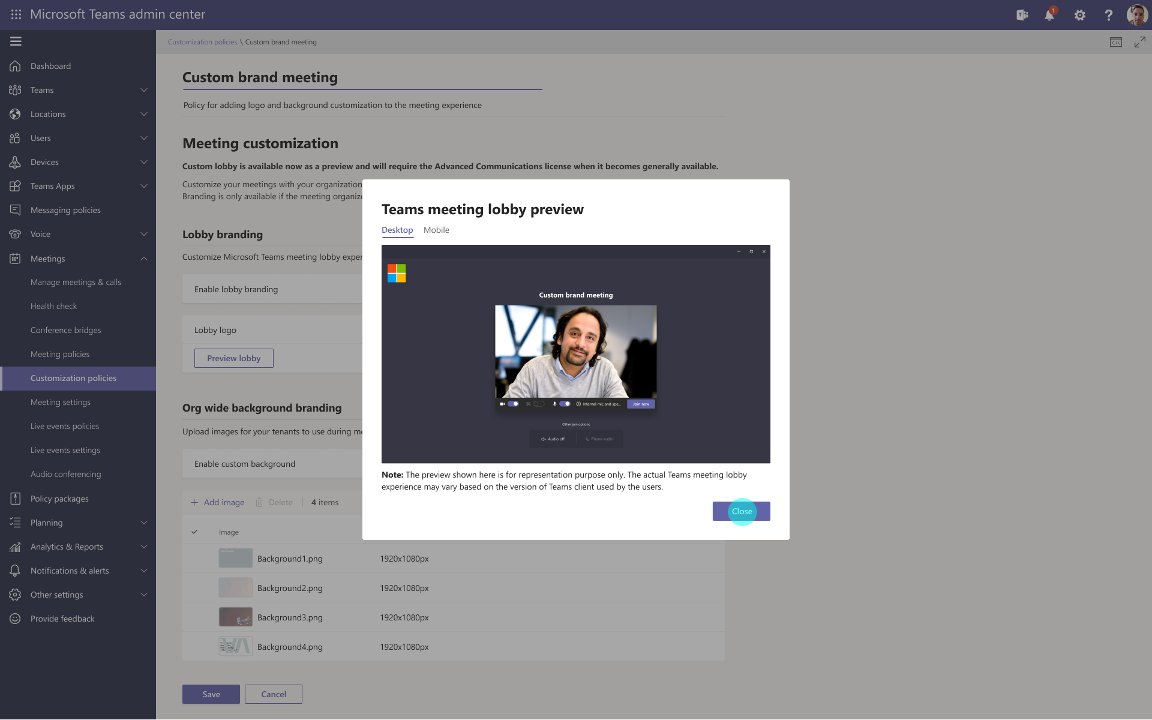The image size is (1152, 720).
Task: Open the Teams app icon in header
Action: pos(1021,15)
